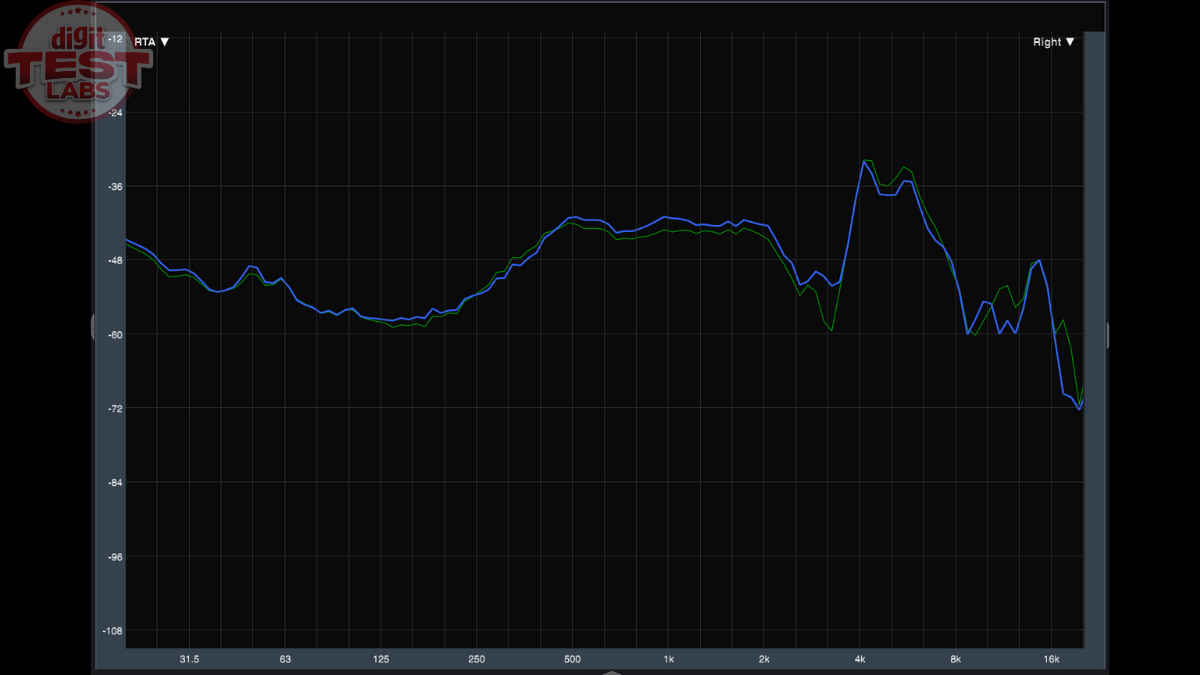Click the 500 Hz frequency label
Viewport: 1200px width, 675px height.
click(x=572, y=659)
